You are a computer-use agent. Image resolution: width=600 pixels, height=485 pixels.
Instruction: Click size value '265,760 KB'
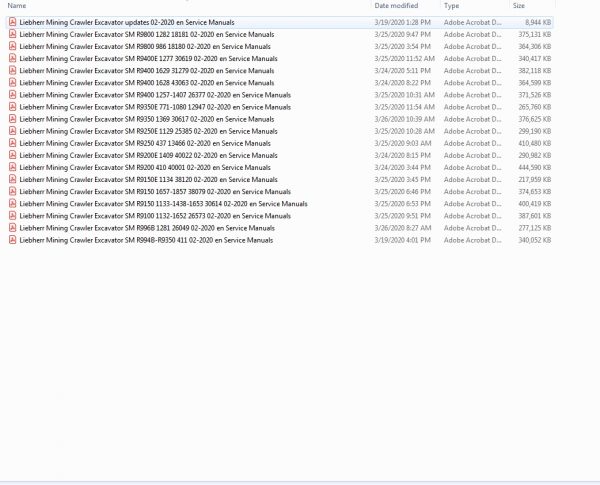click(535, 107)
